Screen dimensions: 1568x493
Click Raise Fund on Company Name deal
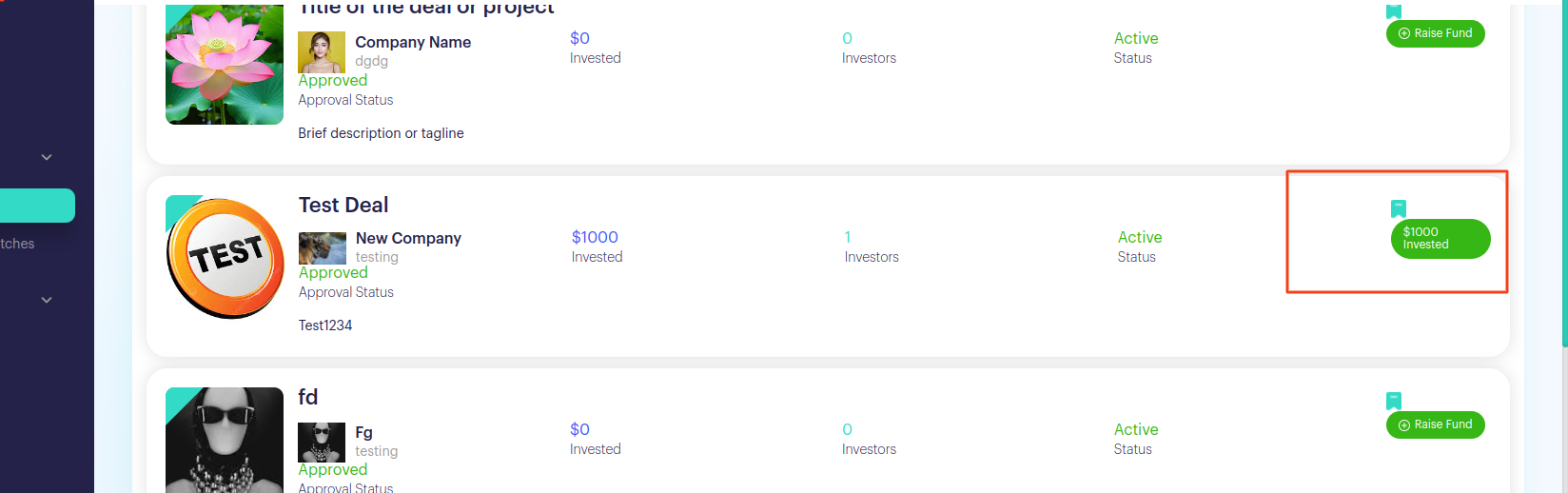coord(1435,33)
